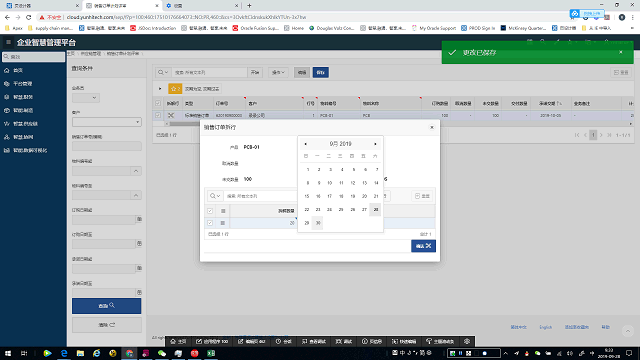Open 应用程序 100 in developer toolbar
Viewport: 640px width, 360px height.
pyautogui.click(x=212, y=341)
